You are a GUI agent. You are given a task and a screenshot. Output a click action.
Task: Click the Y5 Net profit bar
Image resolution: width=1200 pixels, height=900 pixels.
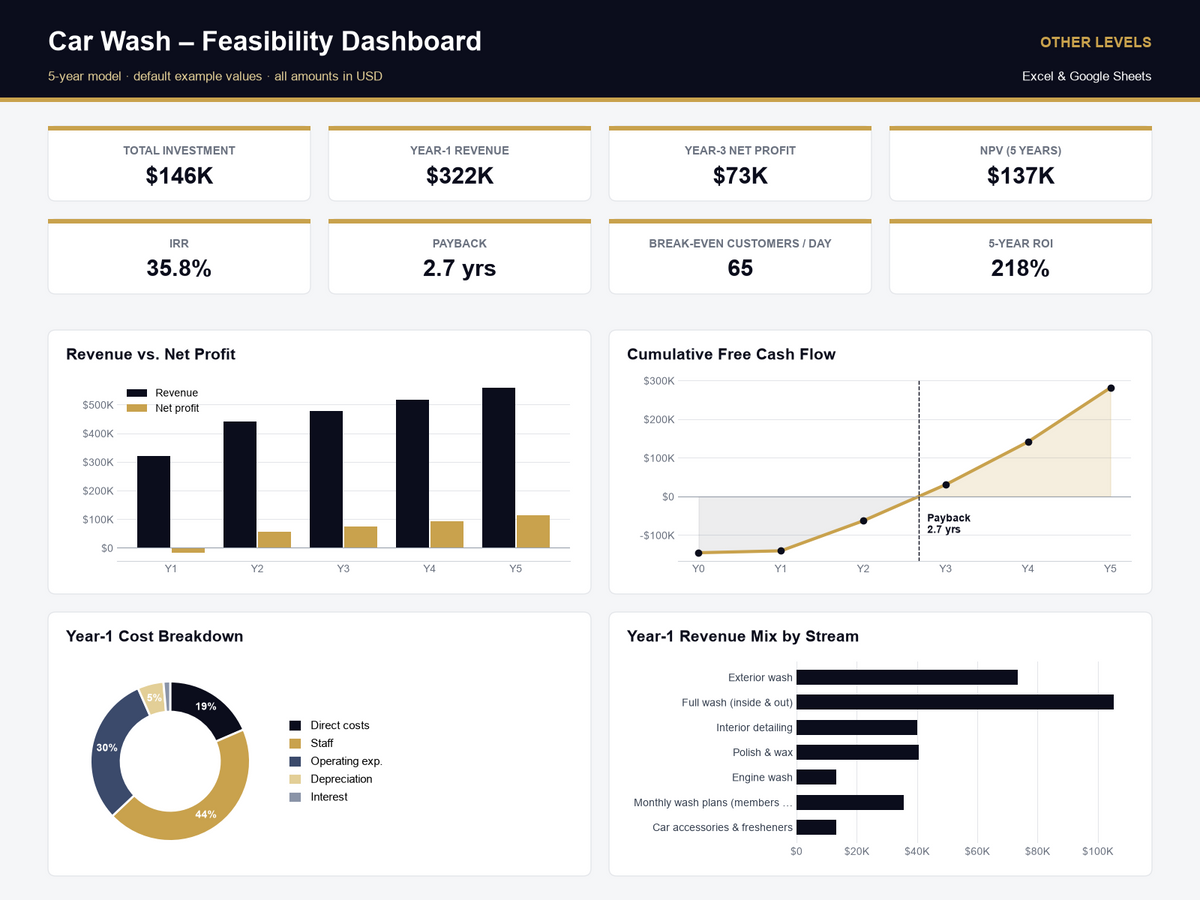pos(533,532)
